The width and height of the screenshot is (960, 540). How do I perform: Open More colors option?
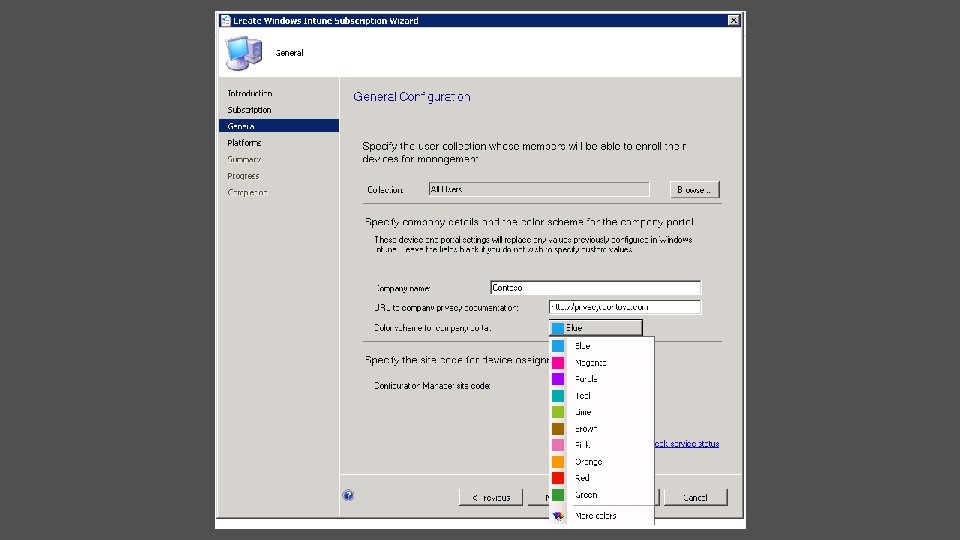point(601,516)
